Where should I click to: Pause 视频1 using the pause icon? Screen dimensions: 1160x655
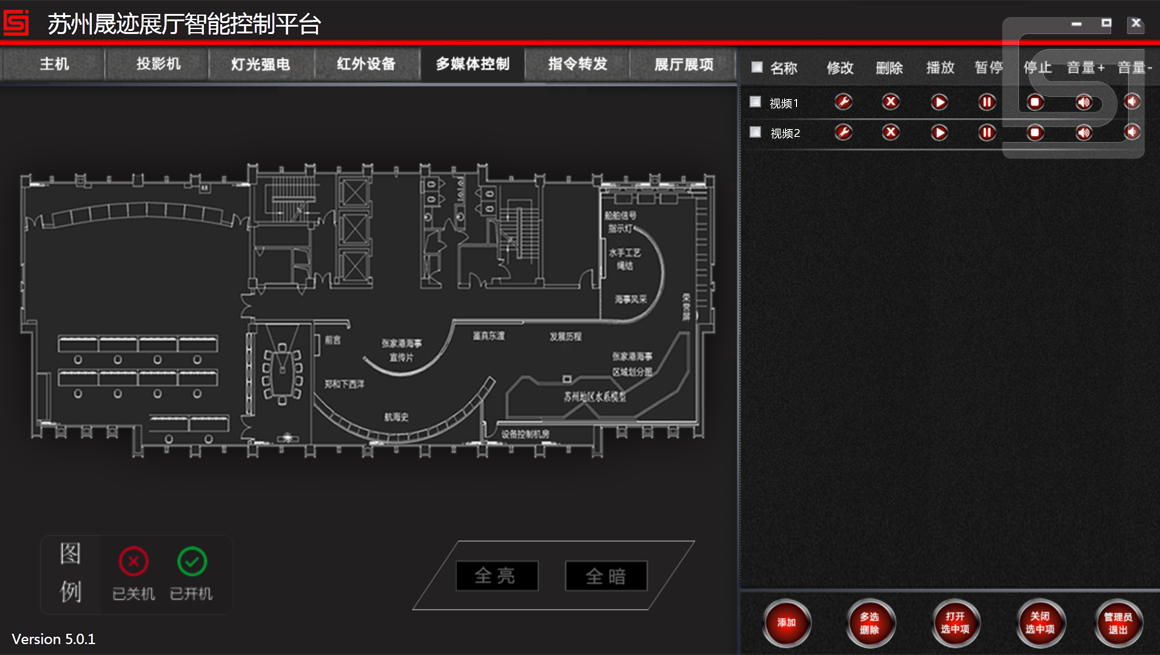pyautogui.click(x=986, y=101)
